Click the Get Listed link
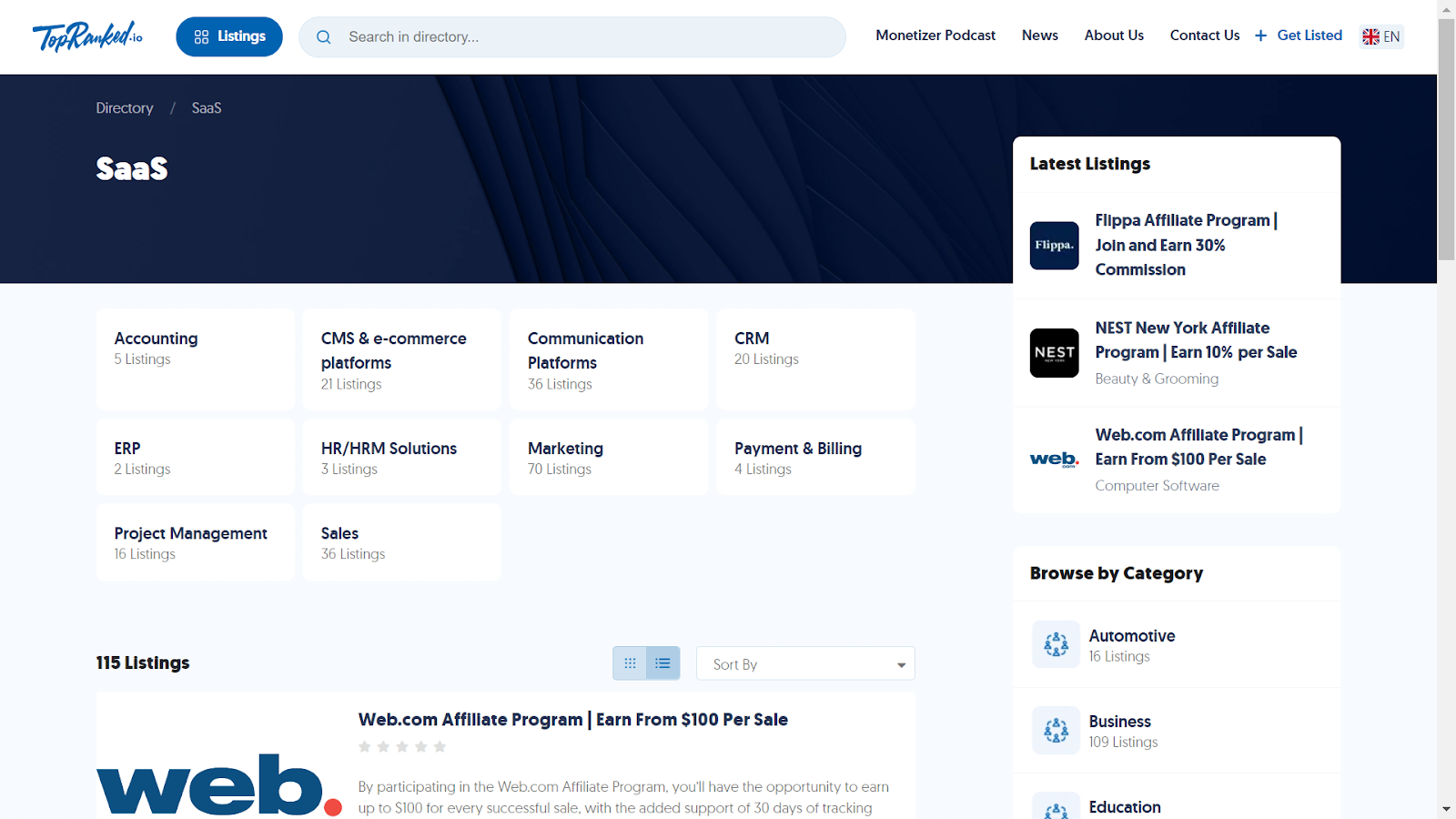 [x=1309, y=35]
